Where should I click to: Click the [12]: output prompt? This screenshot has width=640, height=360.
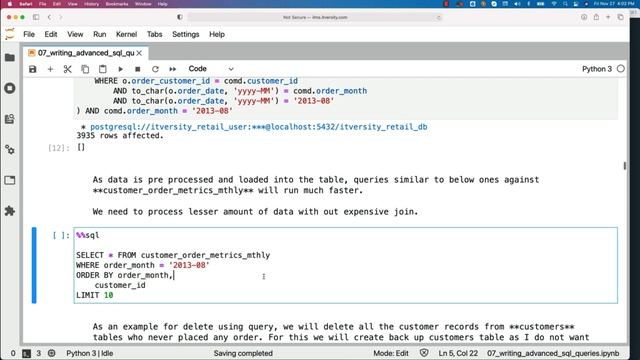[59, 148]
